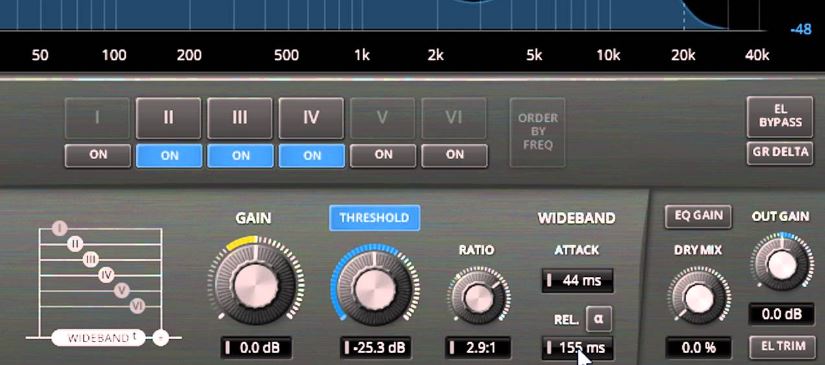
Task: Enable ON switch under band V
Action: click(x=383, y=156)
